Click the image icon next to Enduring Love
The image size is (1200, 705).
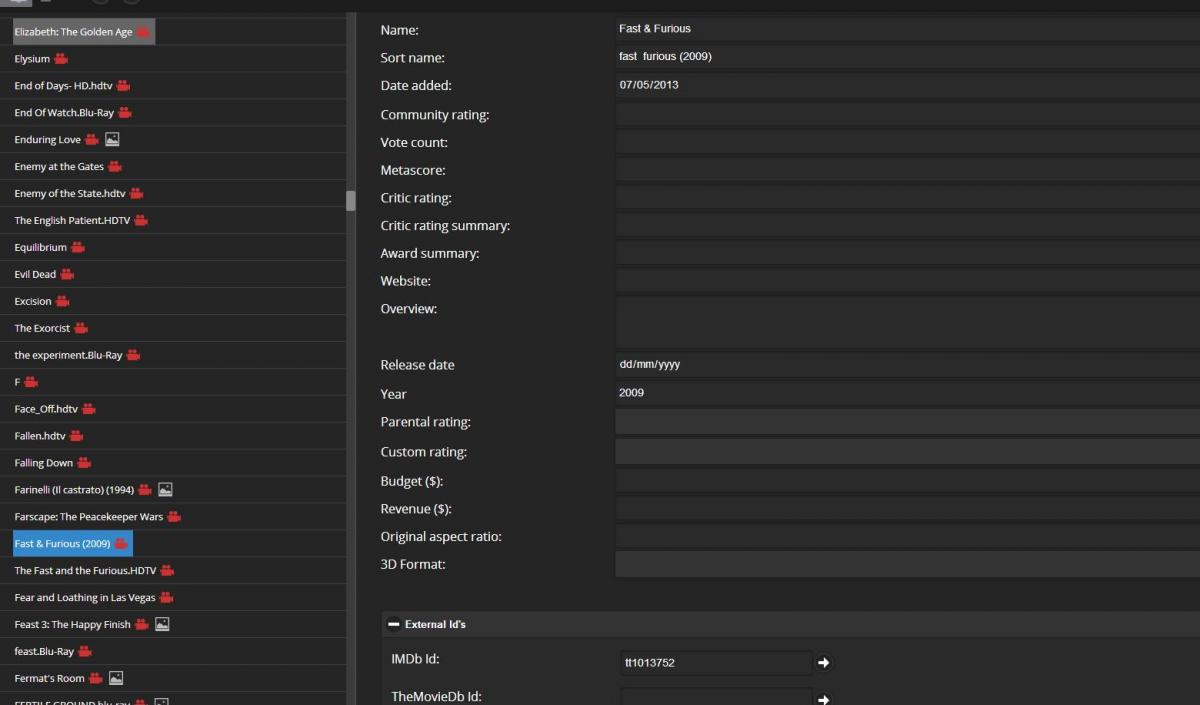tap(112, 140)
